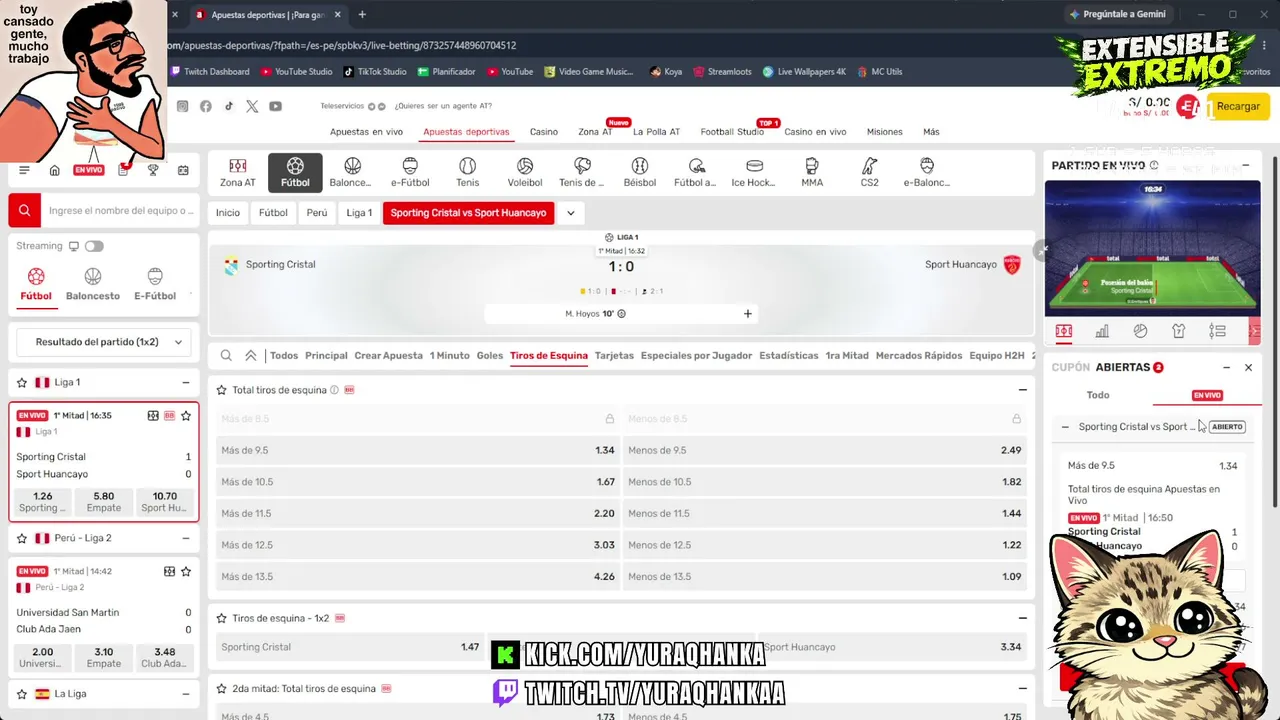
Task: Favorite the Liga 1 league
Action: tap(22, 383)
